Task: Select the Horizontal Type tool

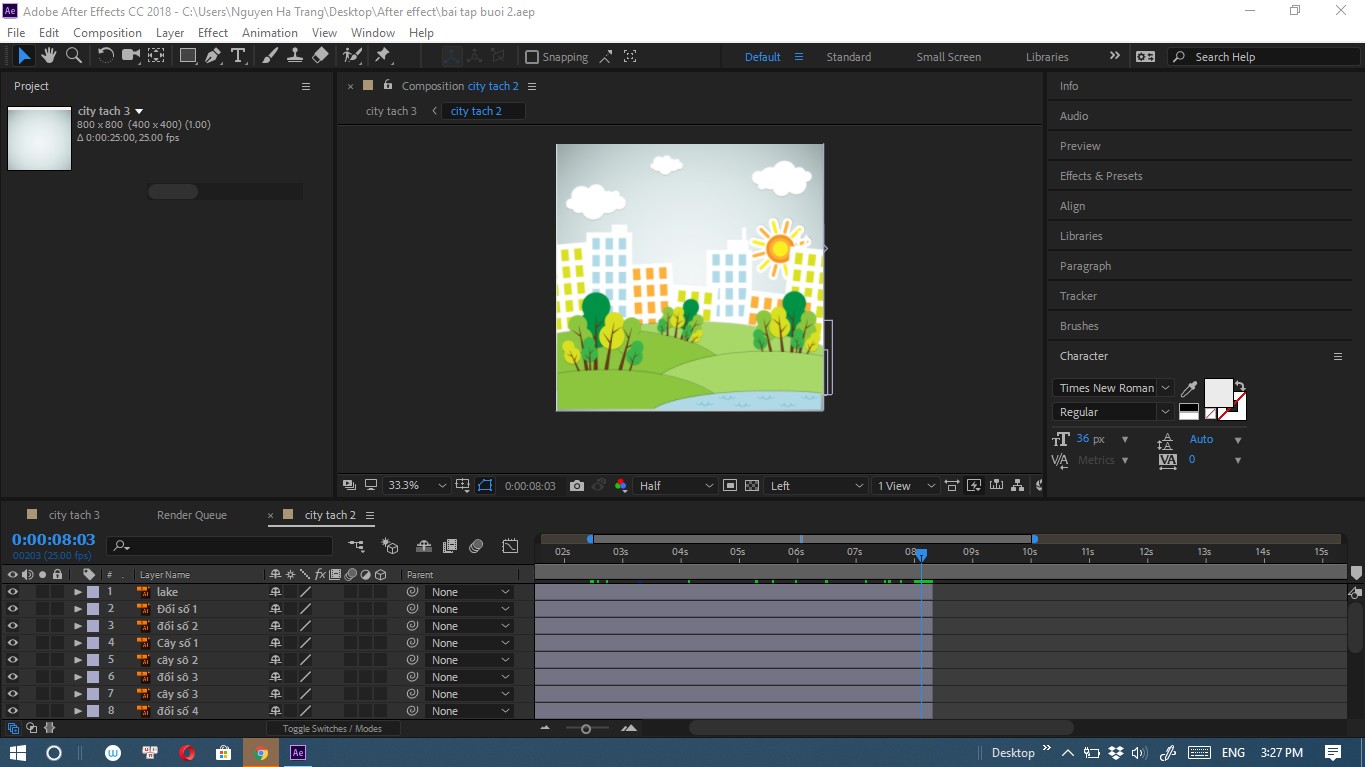Action: click(x=238, y=56)
